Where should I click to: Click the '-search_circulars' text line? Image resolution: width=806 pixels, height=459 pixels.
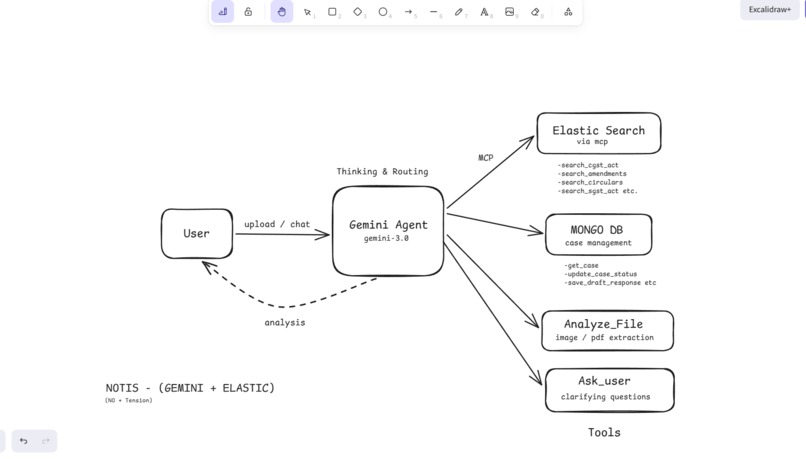click(590, 182)
